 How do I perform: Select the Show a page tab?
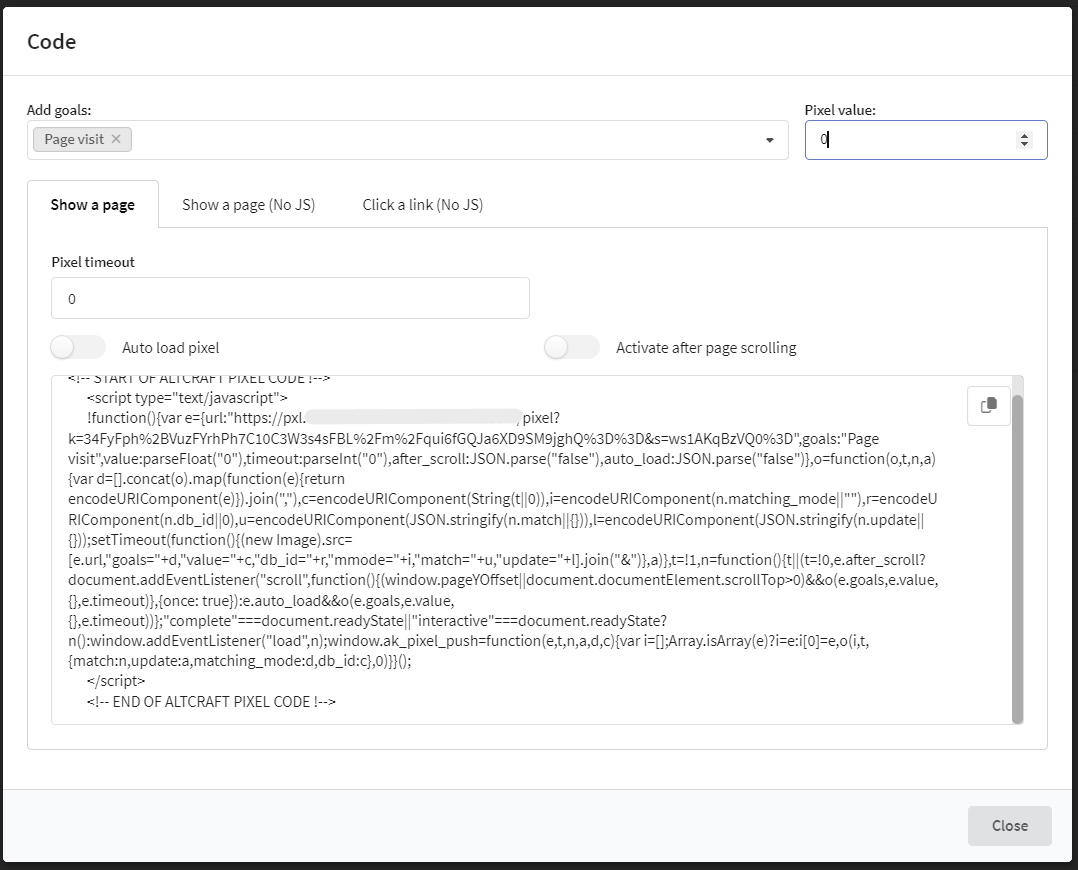[93, 204]
